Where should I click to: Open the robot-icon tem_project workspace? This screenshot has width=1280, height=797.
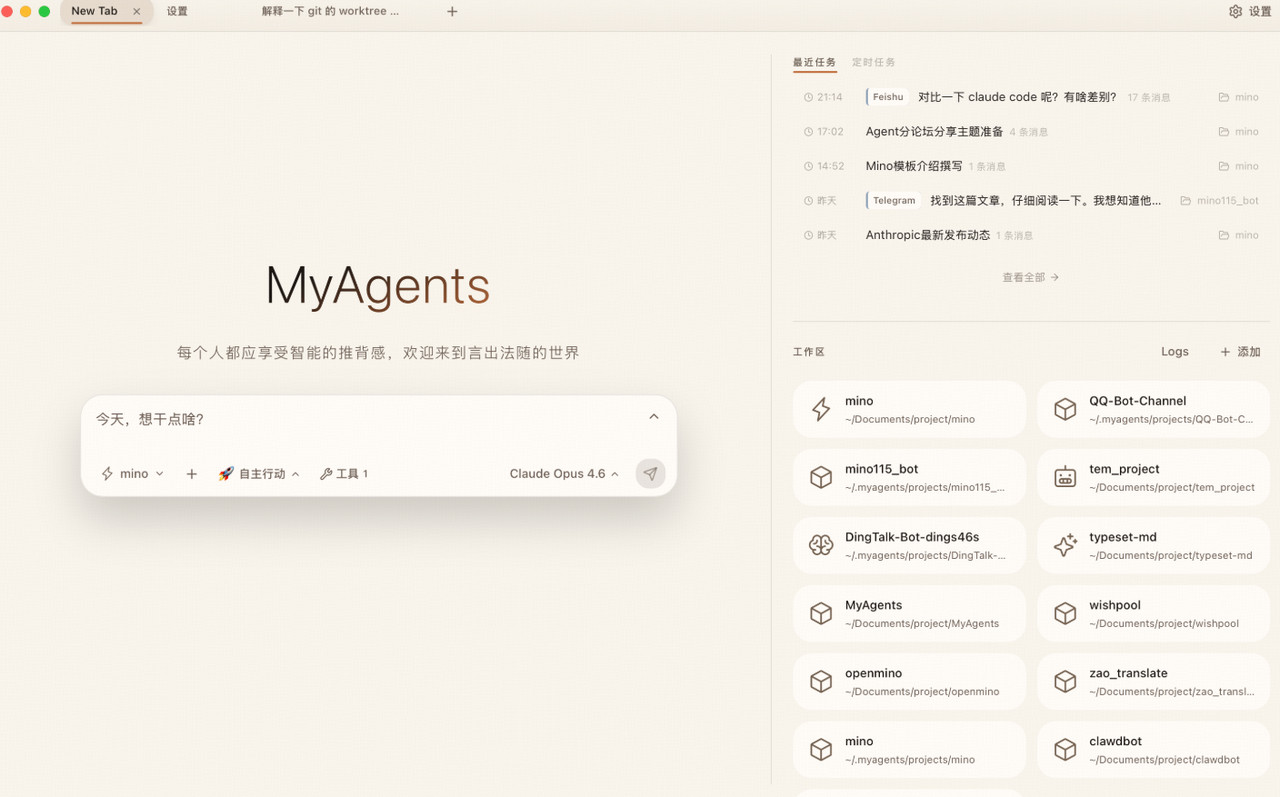click(x=1153, y=477)
